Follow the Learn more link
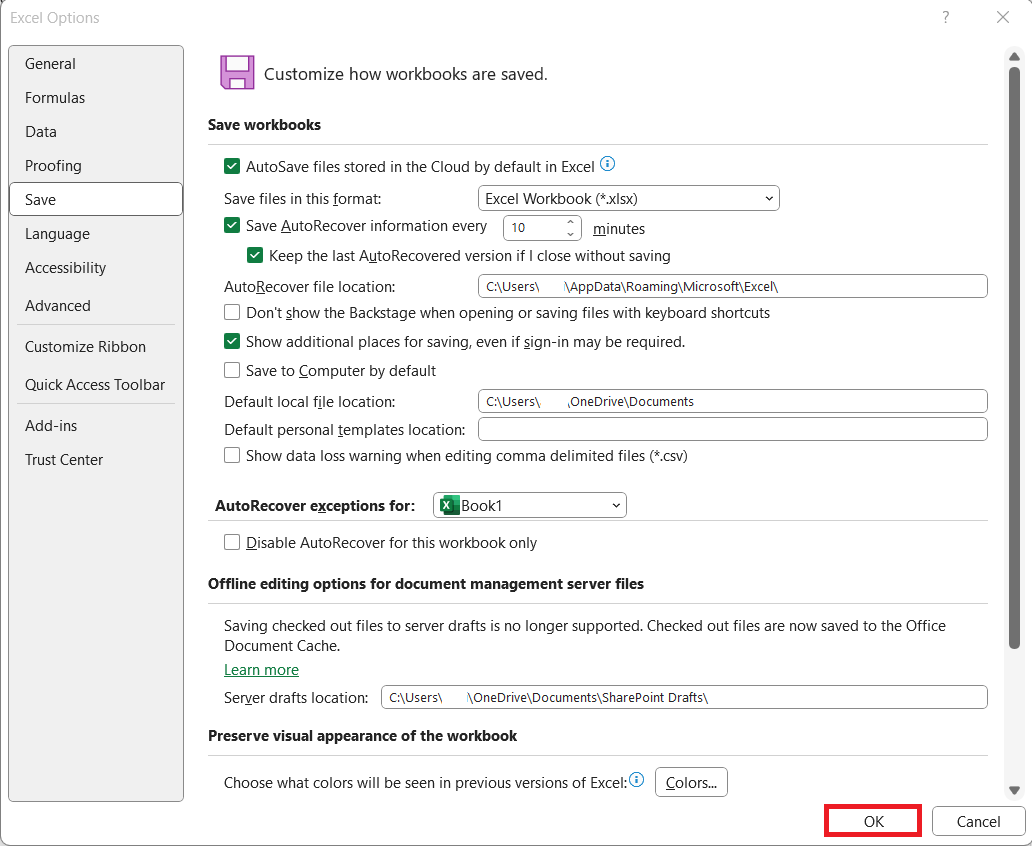The width and height of the screenshot is (1032, 846). point(261,670)
